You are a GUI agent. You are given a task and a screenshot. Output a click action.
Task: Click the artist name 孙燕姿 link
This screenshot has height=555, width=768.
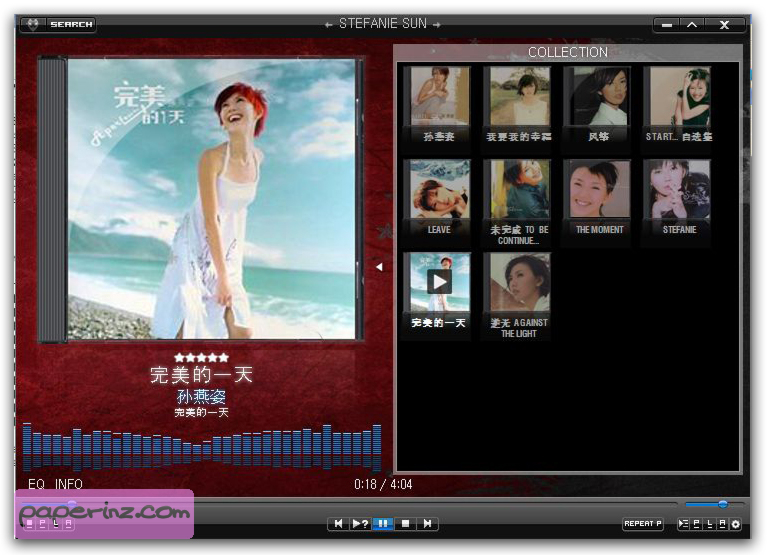(x=201, y=396)
